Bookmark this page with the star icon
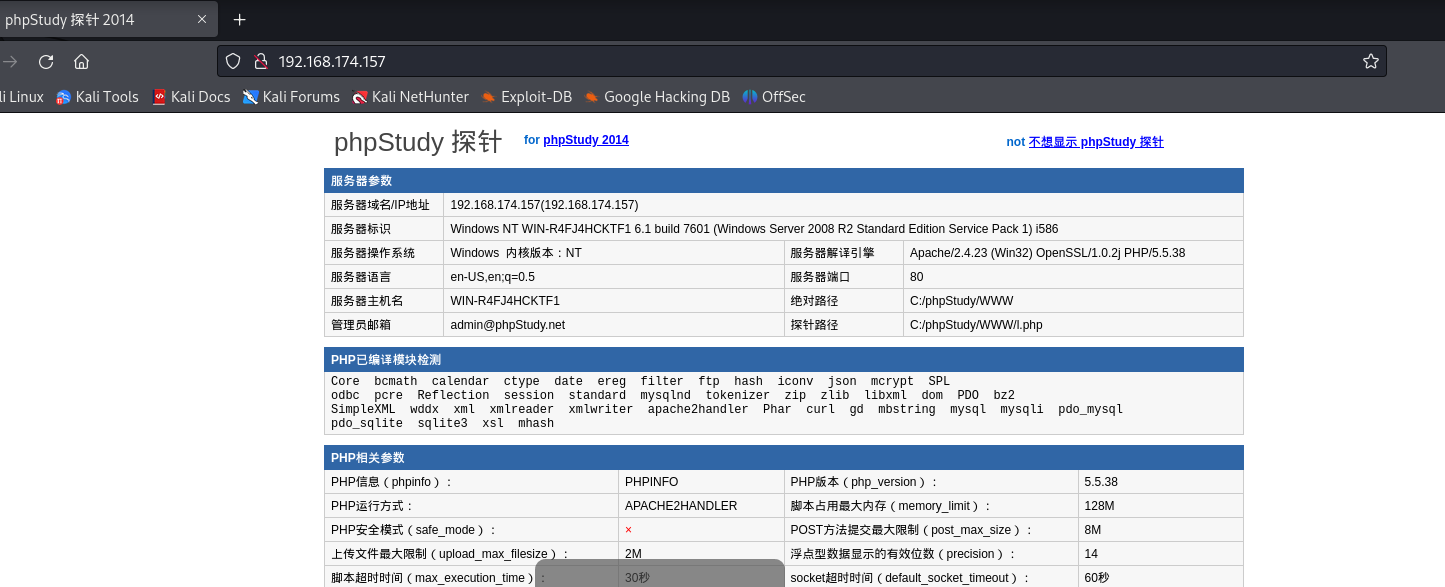Viewport: 1445px width, 587px height. pos(1370,62)
